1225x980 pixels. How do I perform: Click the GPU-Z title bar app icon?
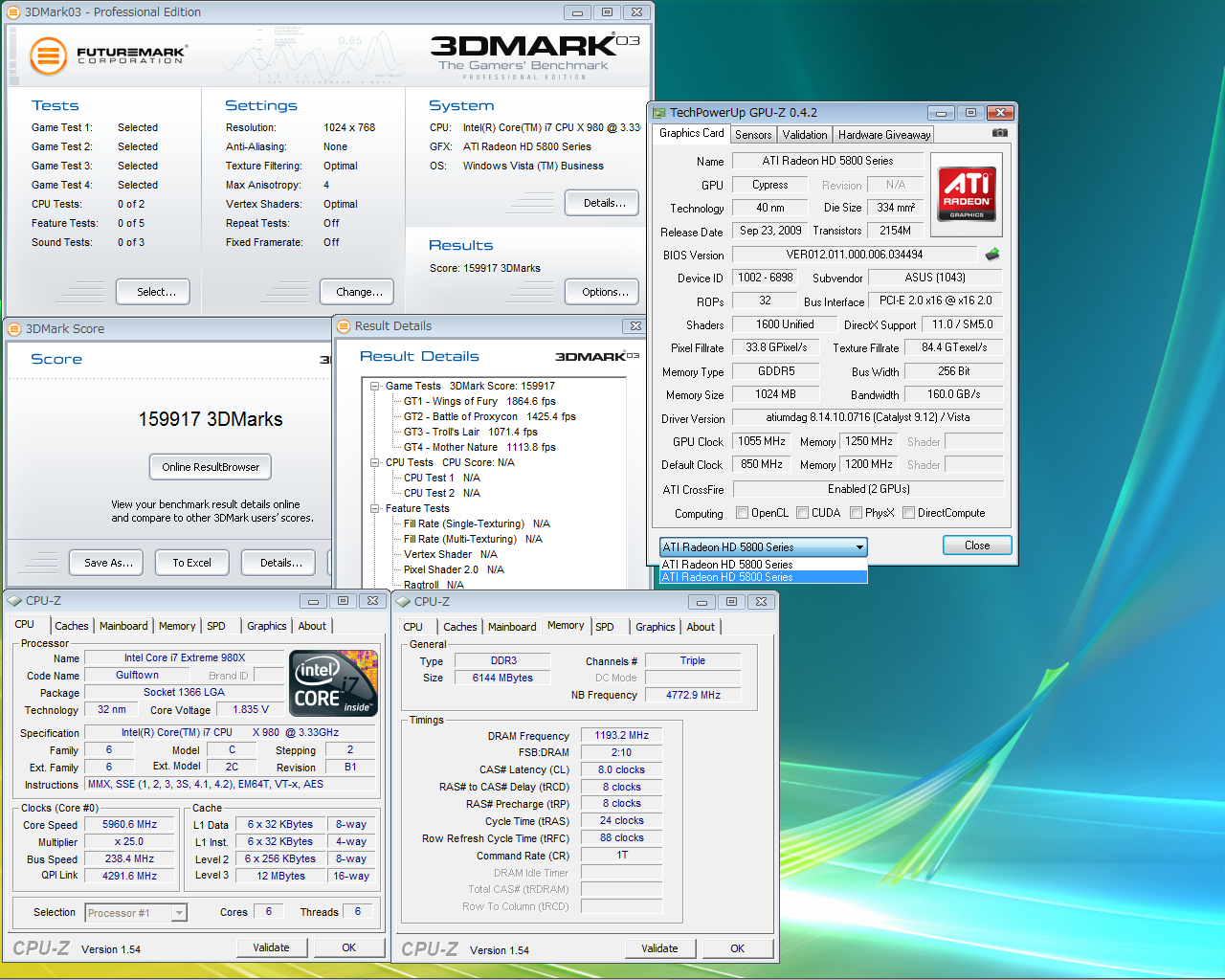click(659, 112)
